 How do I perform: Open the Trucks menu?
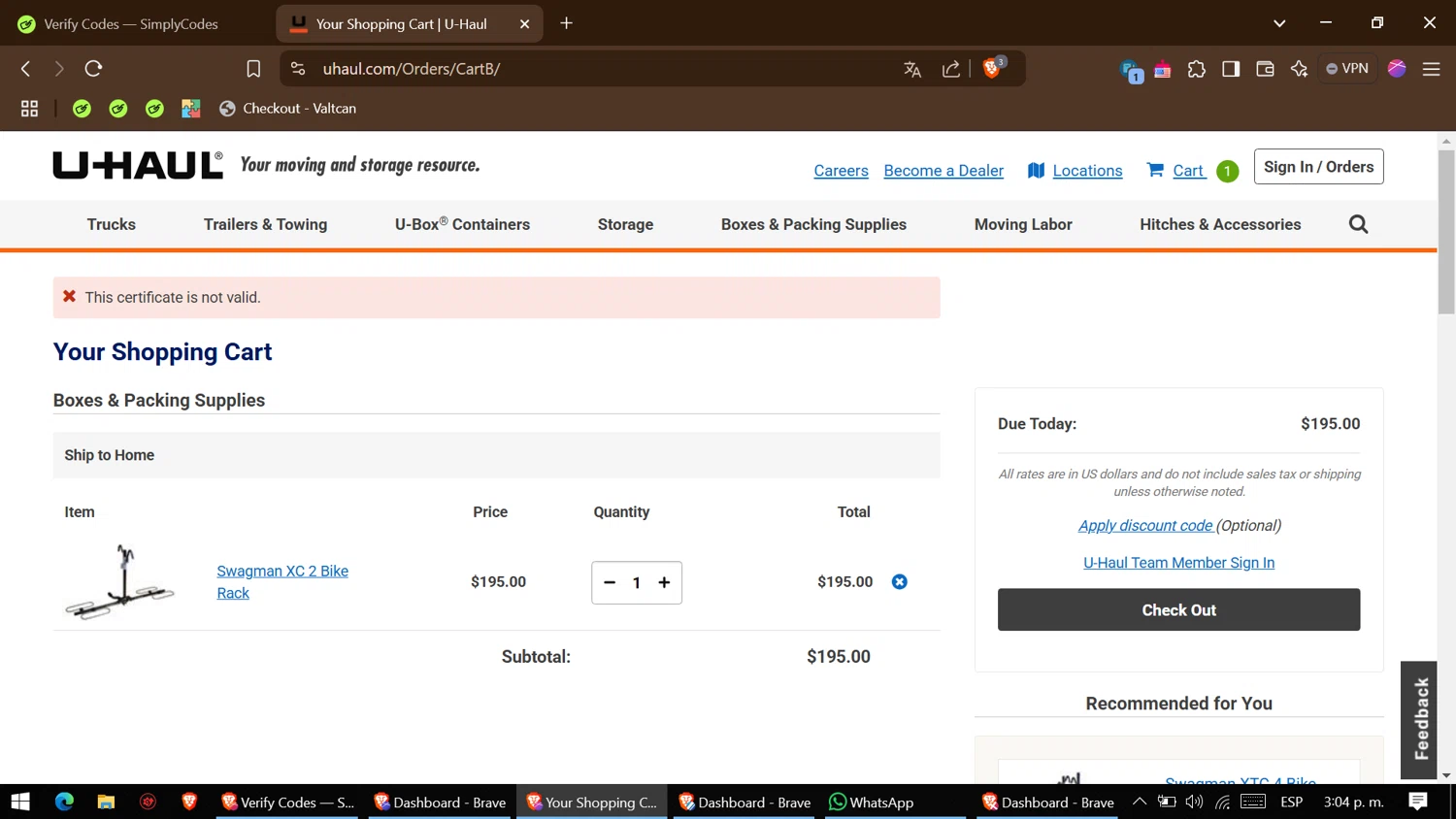[112, 224]
